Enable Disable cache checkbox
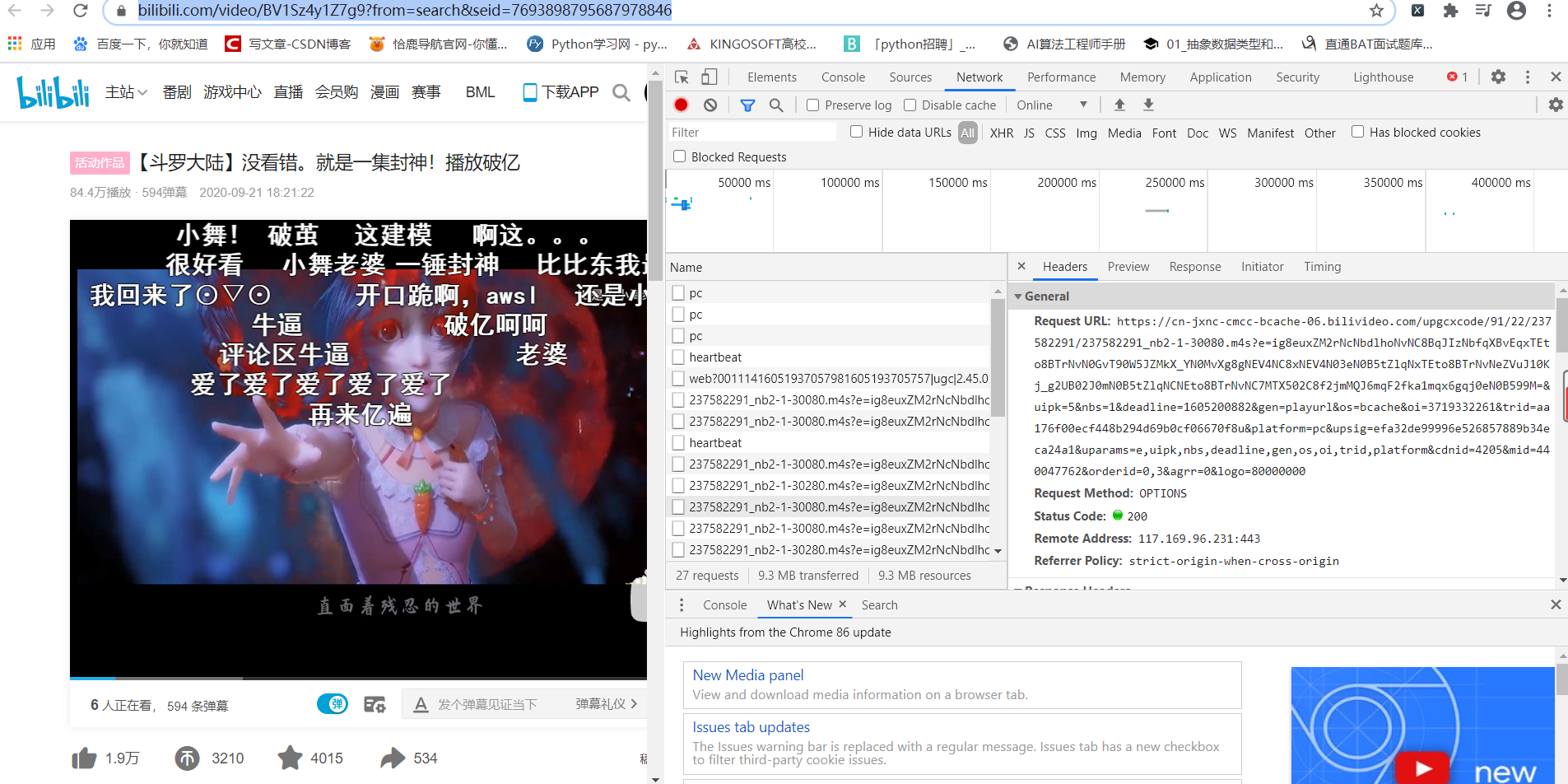 click(x=910, y=105)
